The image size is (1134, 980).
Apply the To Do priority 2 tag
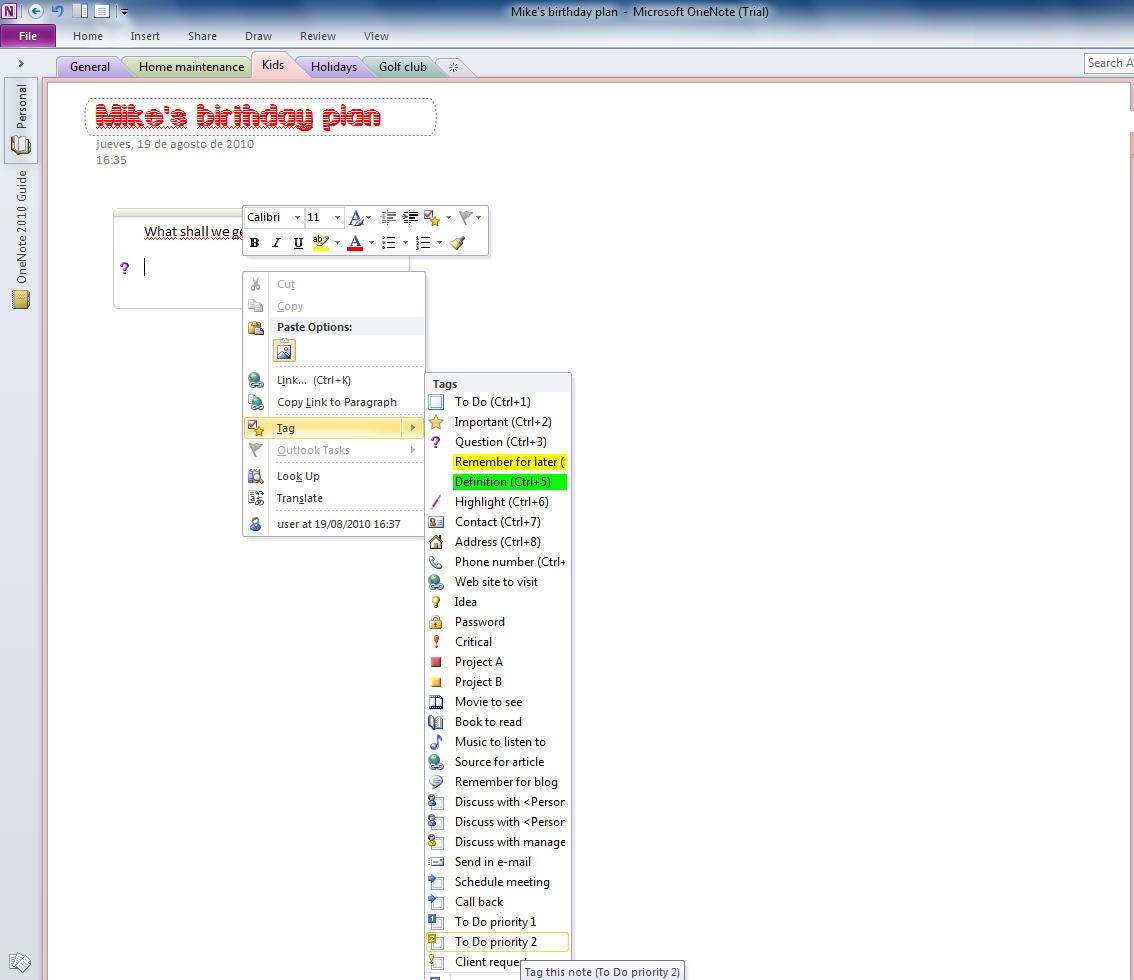coord(498,942)
